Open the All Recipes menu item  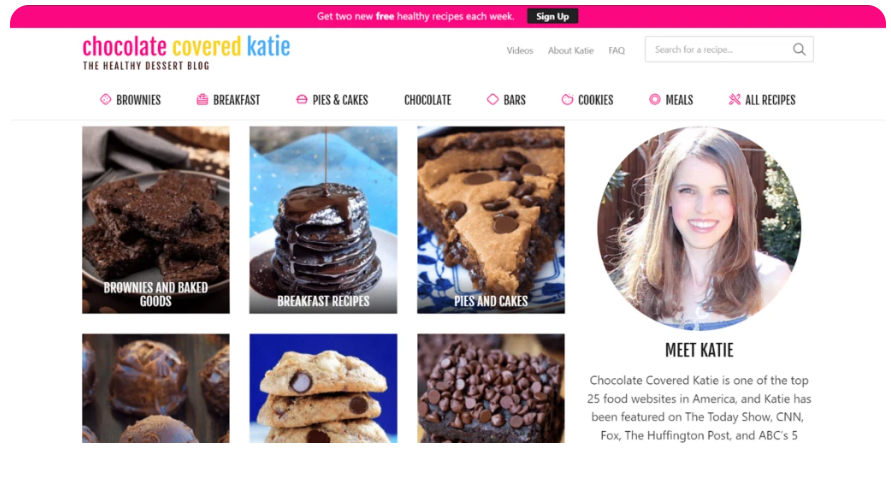(x=770, y=100)
